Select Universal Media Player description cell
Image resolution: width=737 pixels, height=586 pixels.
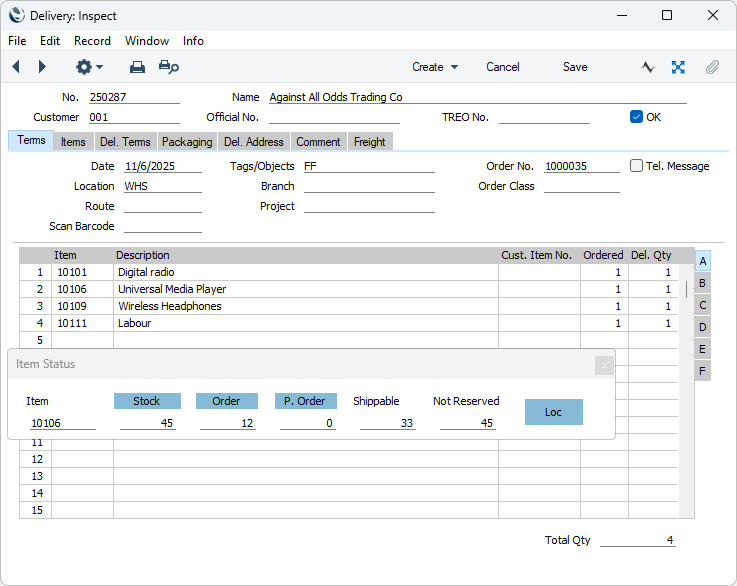click(x=306, y=289)
